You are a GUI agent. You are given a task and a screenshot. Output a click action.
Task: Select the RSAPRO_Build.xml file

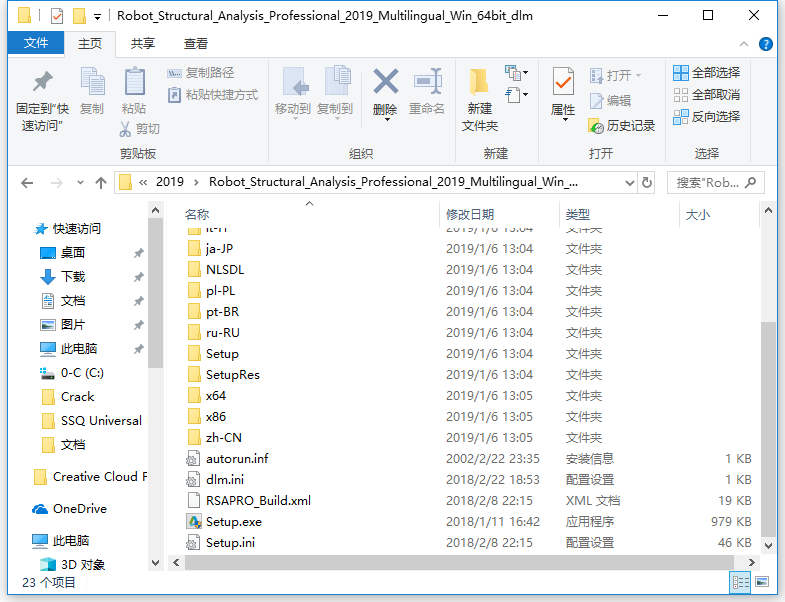[x=248, y=501]
